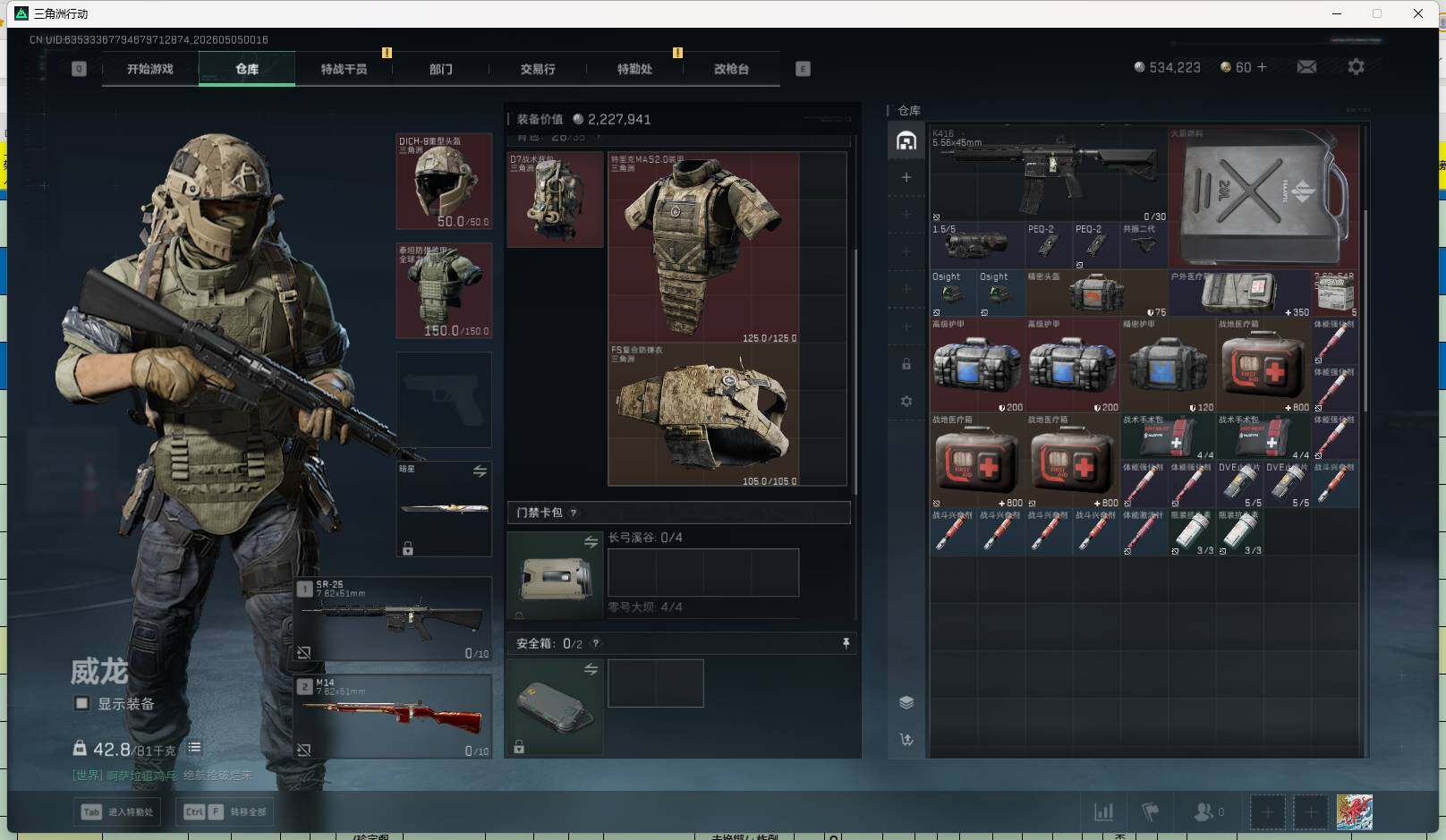
Task: Switch to the 改枪台 tab
Action: pos(731,69)
